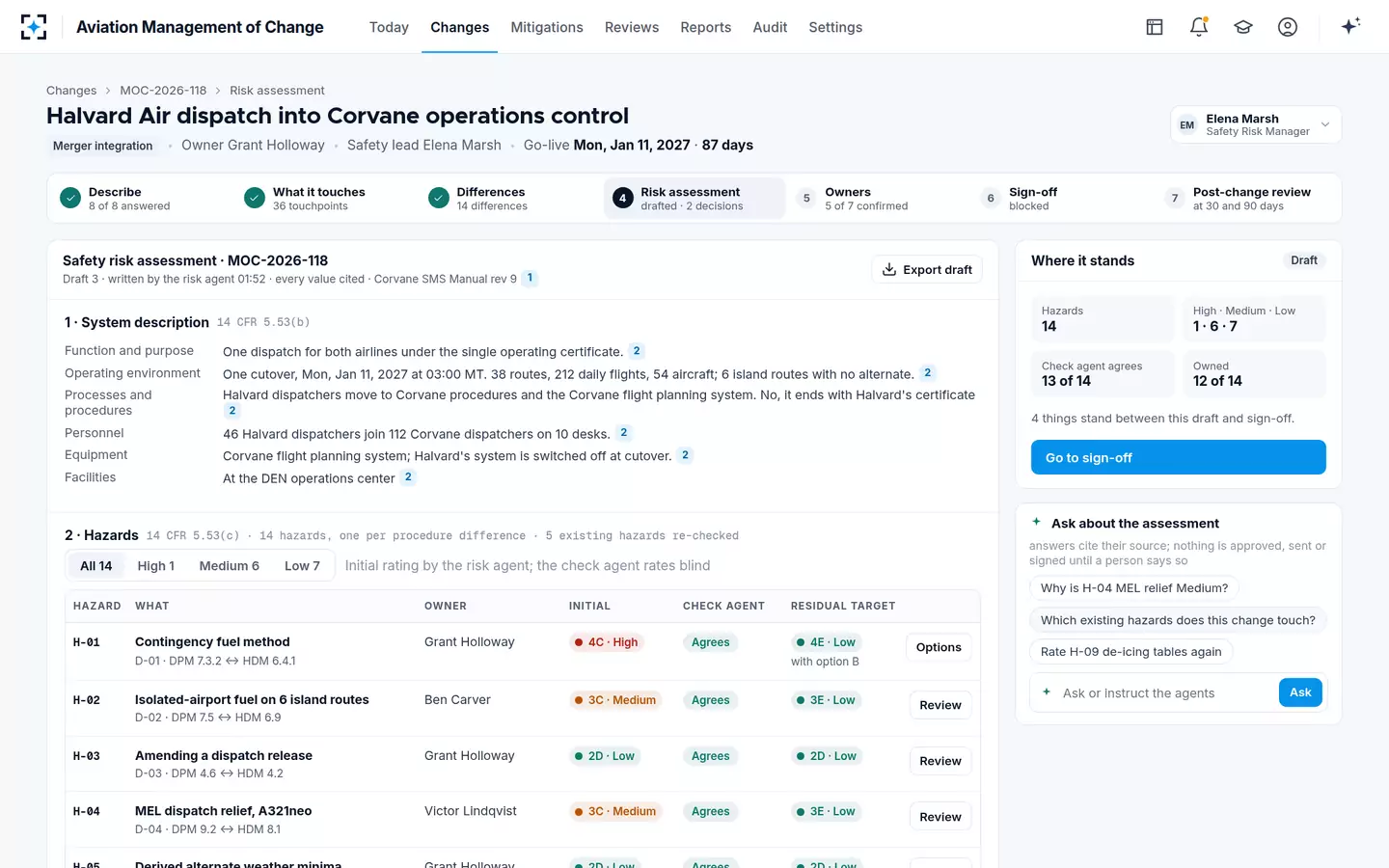The height and width of the screenshot is (868, 1389).
Task: Open Options for H-01 Contingency fuel method
Action: click(939, 648)
